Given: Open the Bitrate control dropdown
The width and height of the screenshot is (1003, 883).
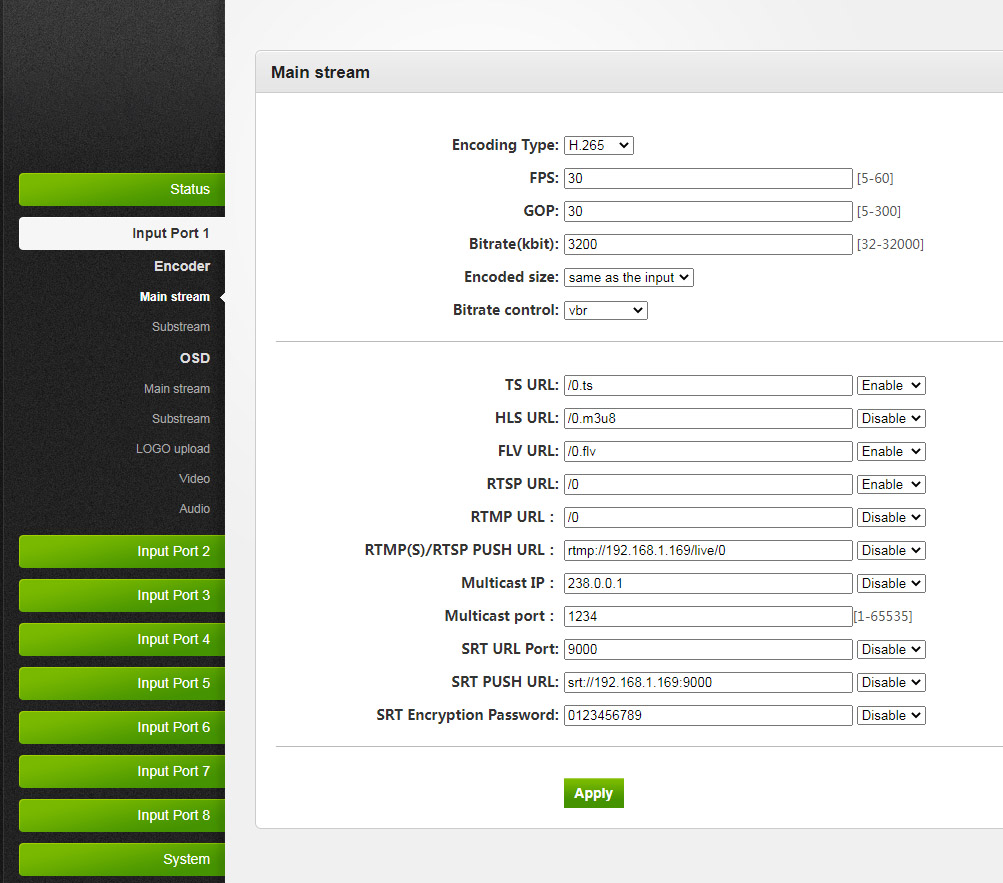Looking at the screenshot, I should click(605, 310).
